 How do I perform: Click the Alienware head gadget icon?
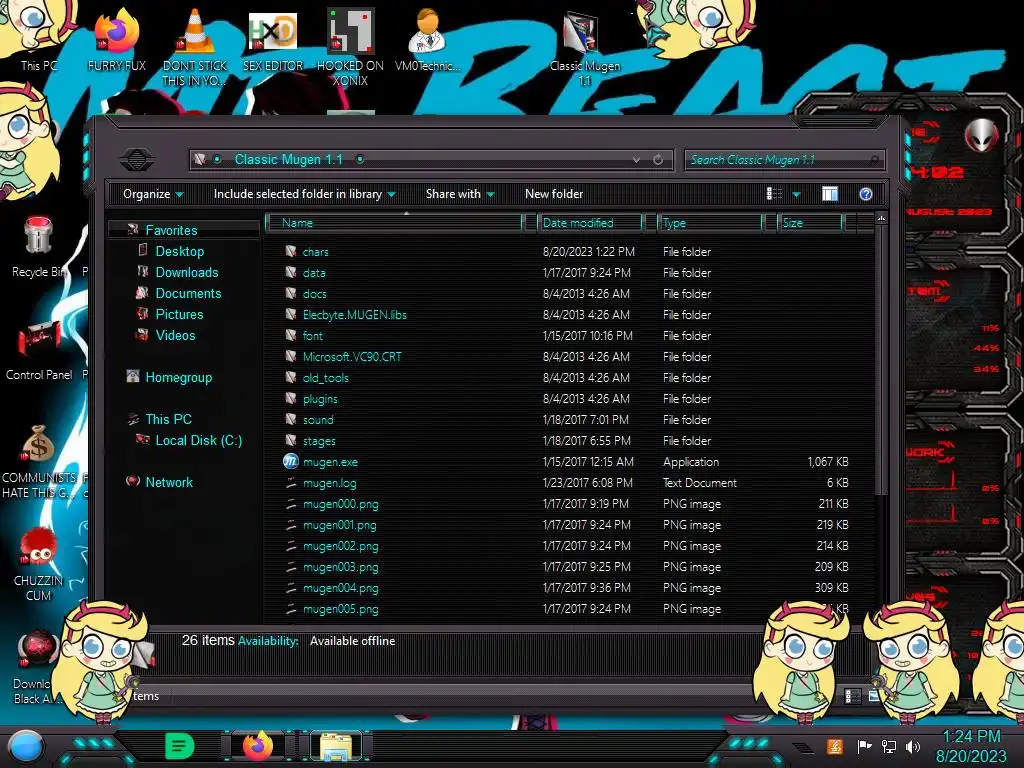click(x=982, y=135)
